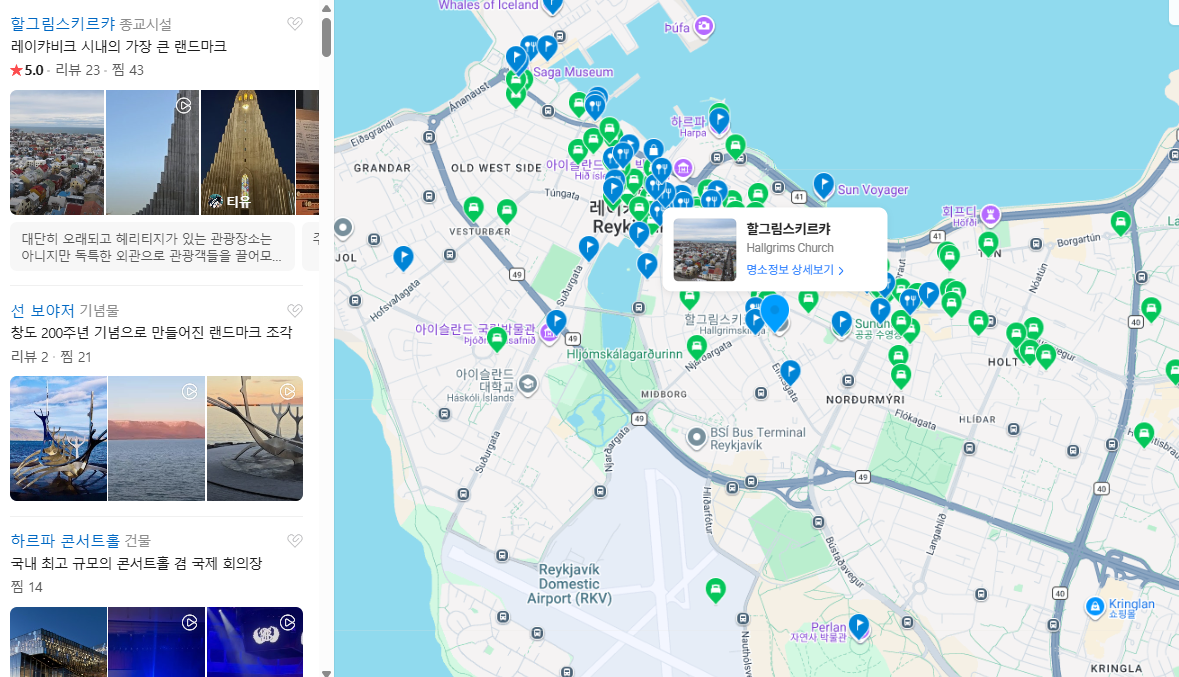Open 명소정보 상세보기 link in map popup
This screenshot has width=1179, height=677.
pos(795,269)
